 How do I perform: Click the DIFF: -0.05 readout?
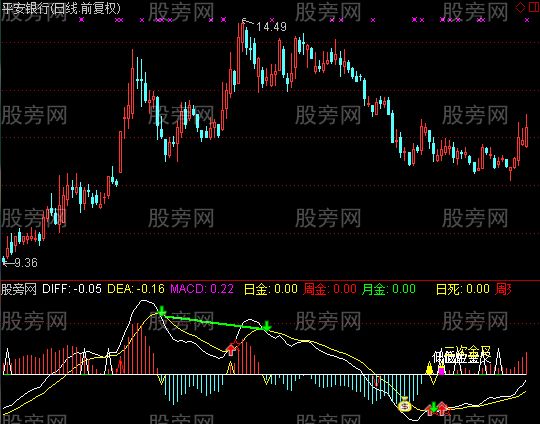tap(72, 289)
